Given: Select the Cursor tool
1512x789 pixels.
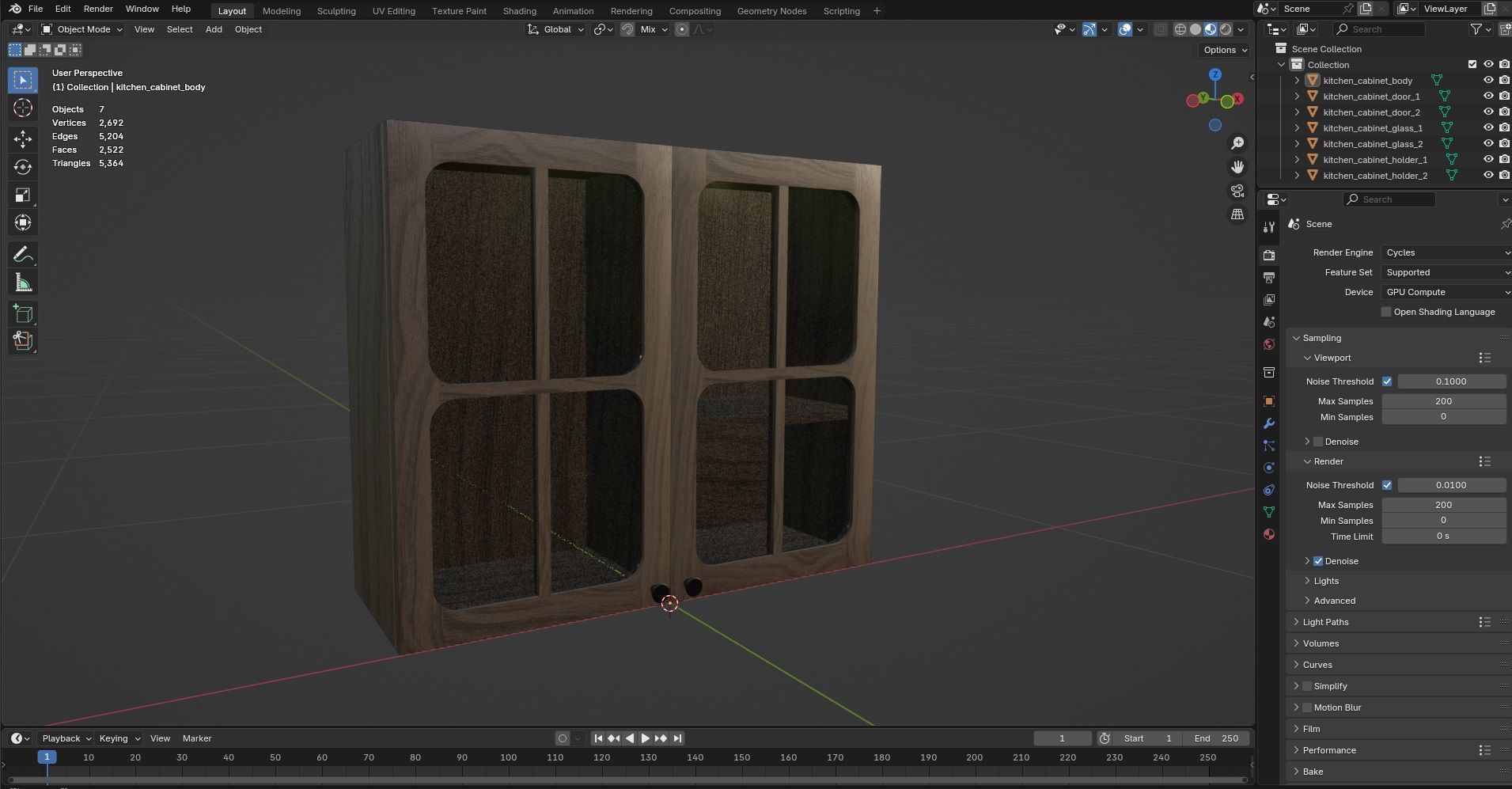Looking at the screenshot, I should pyautogui.click(x=23, y=108).
